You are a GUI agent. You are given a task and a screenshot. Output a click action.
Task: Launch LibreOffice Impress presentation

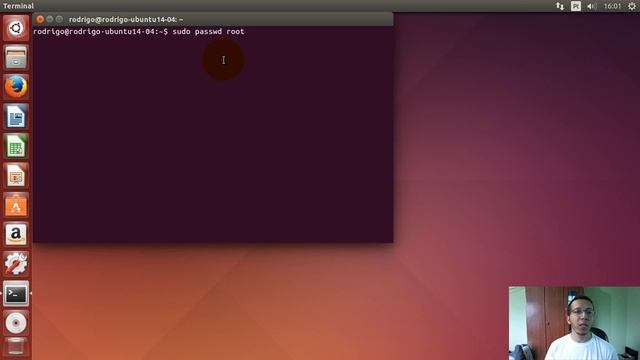click(16, 176)
